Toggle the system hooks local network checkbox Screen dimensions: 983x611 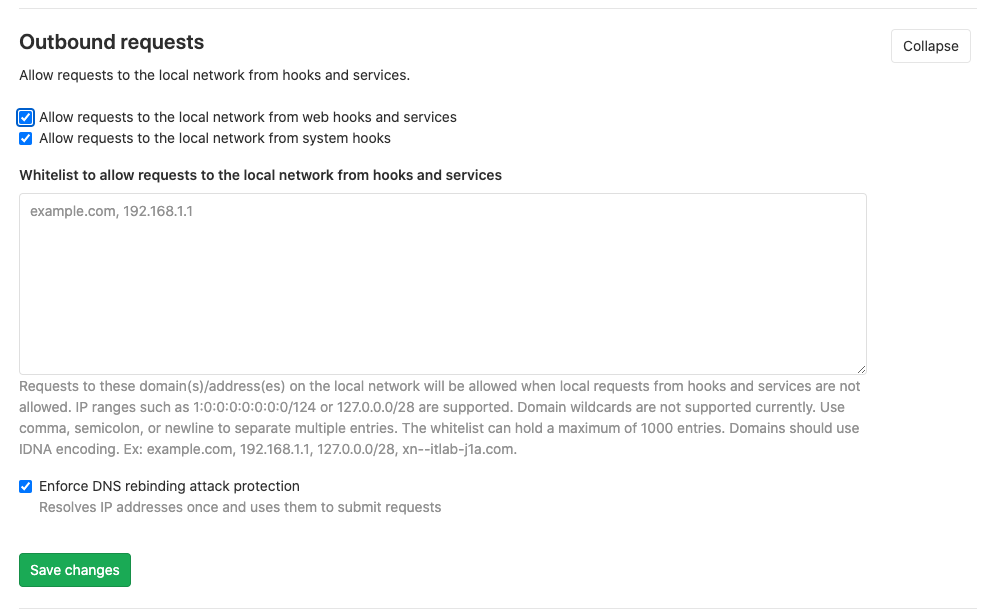point(26,138)
